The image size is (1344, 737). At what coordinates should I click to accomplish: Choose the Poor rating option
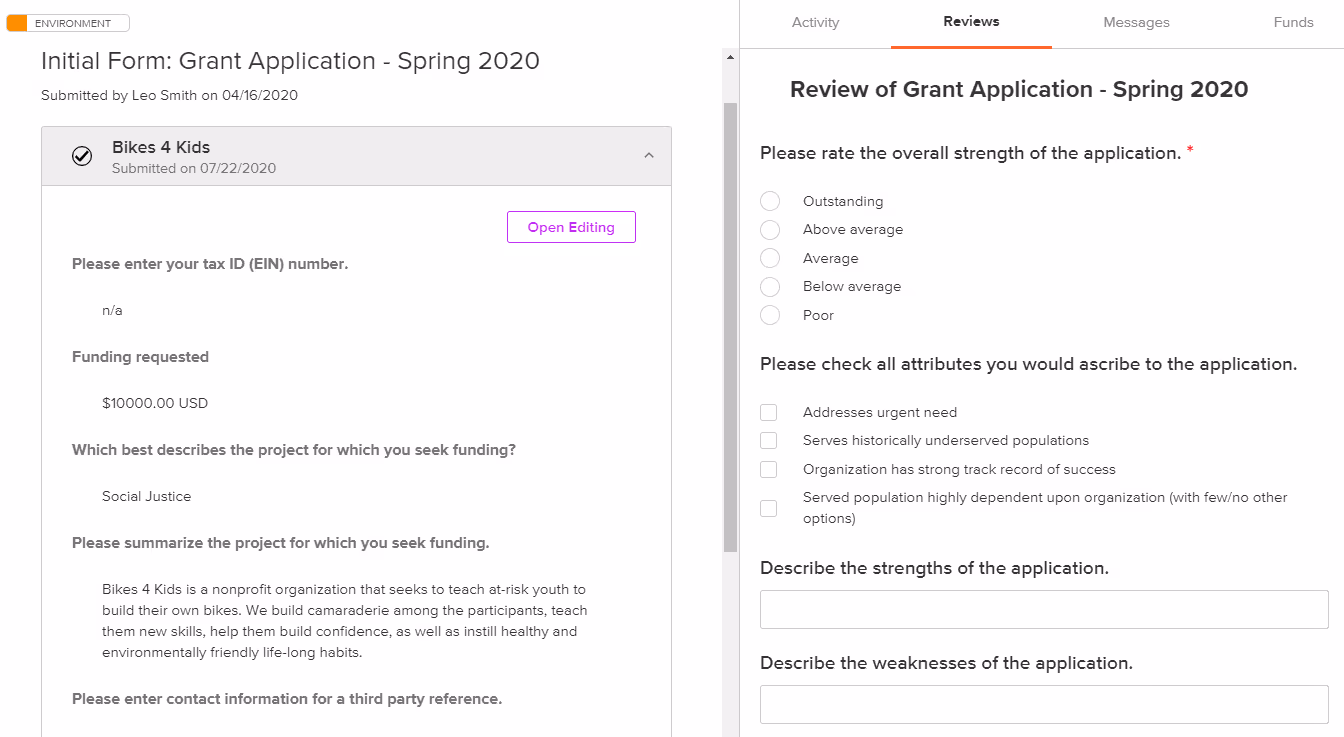[770, 315]
